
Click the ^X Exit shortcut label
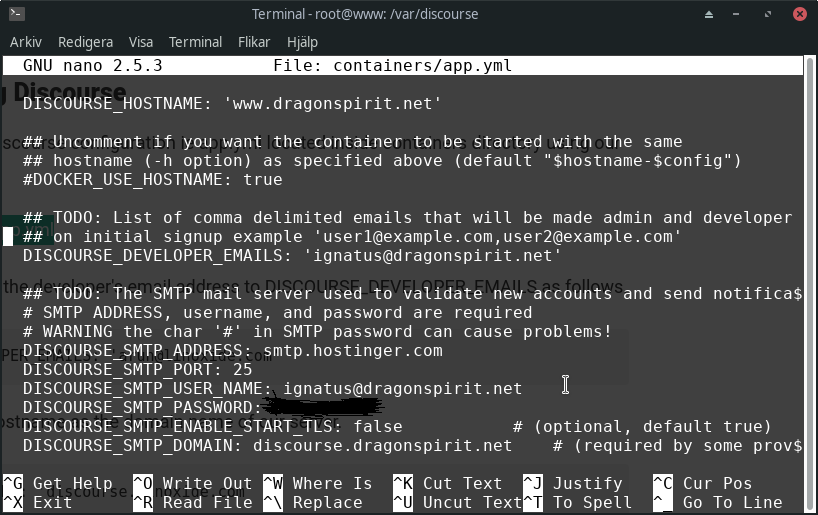pos(38,502)
